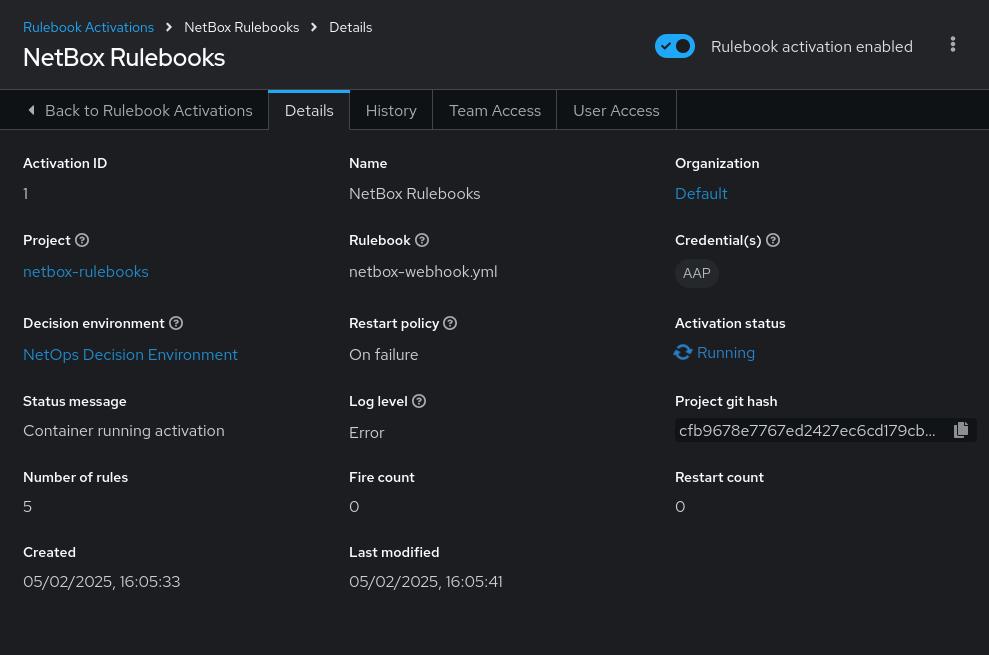Switch to the History tab
Image resolution: width=989 pixels, height=655 pixels.
point(391,110)
